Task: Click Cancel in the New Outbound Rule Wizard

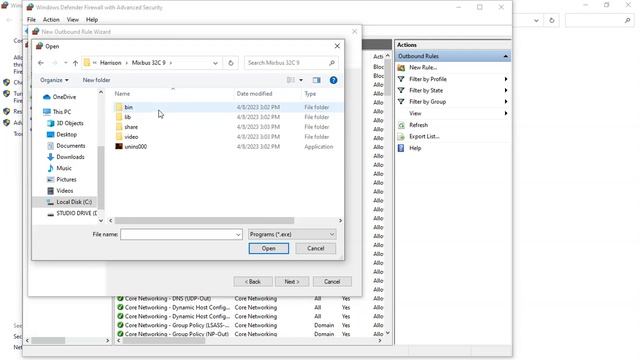Action: 332,282
